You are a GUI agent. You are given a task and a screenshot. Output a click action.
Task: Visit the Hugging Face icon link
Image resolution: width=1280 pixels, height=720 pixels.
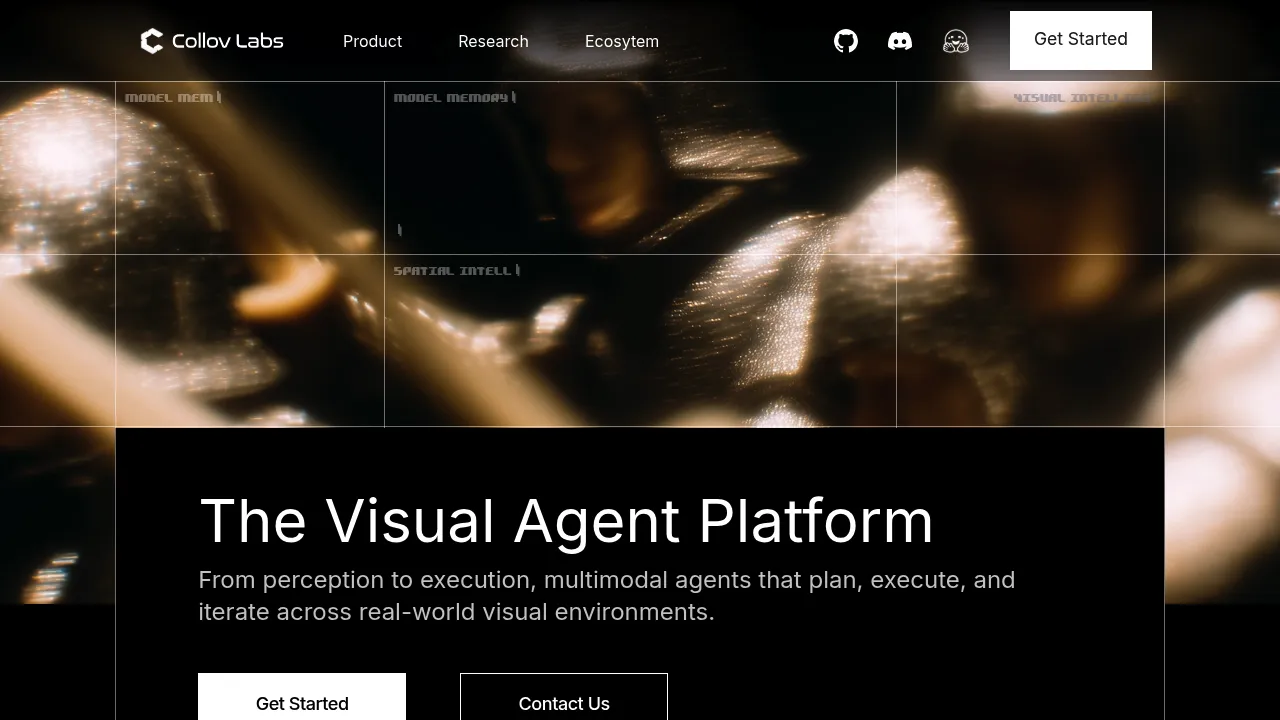956,41
